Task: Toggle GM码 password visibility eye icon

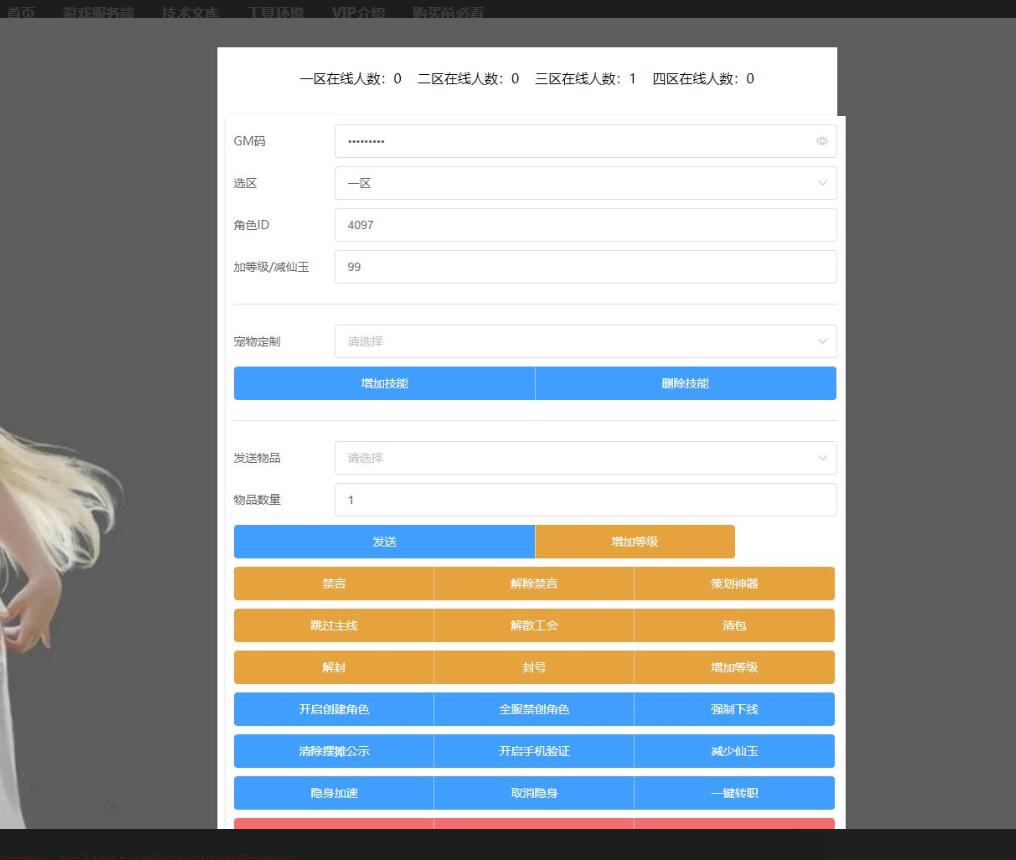Action: pyautogui.click(x=822, y=142)
